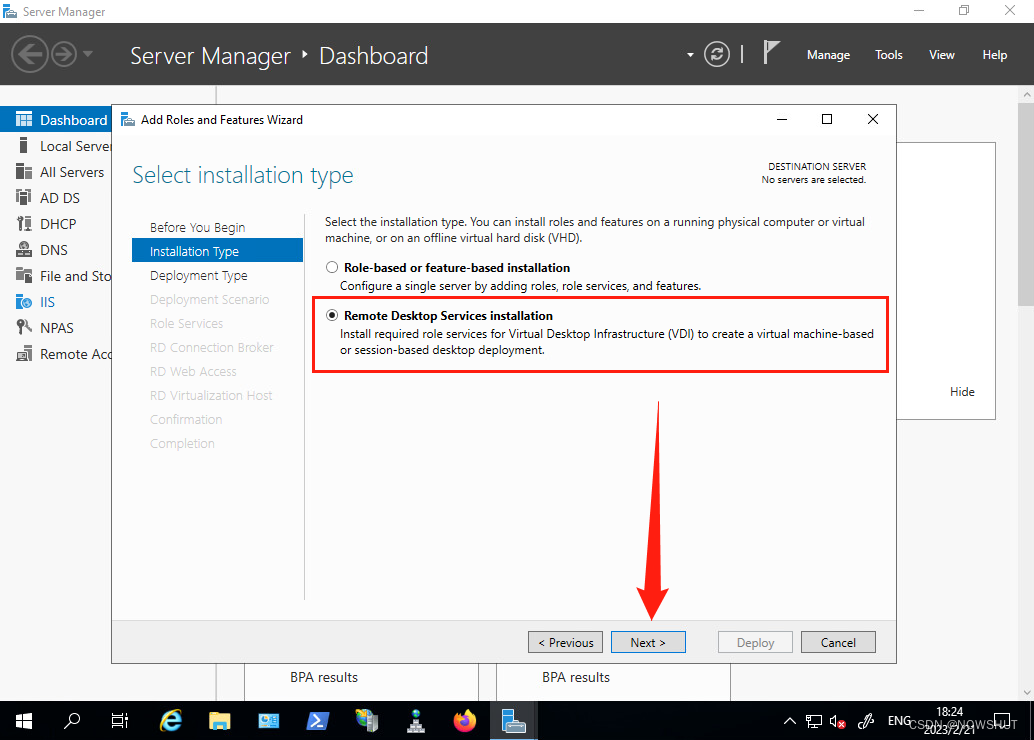This screenshot has width=1034, height=740.
Task: Launch Internet Explorer from the taskbar
Action: tap(170, 721)
